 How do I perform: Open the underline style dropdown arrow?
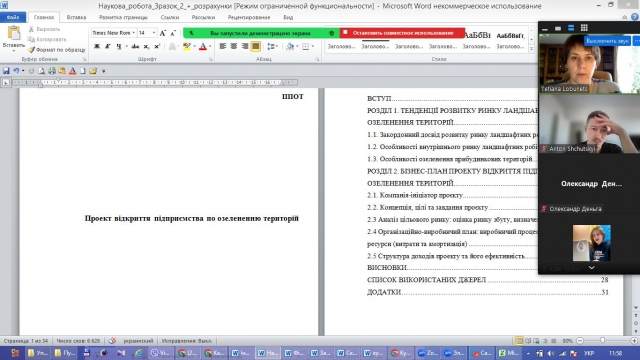pyautogui.click(x=126, y=47)
